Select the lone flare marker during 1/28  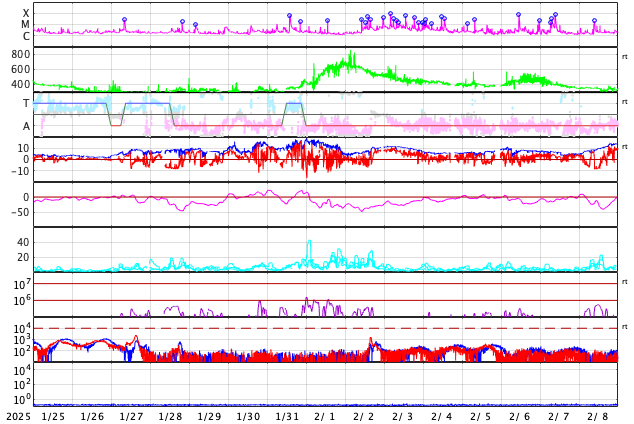point(182,22)
